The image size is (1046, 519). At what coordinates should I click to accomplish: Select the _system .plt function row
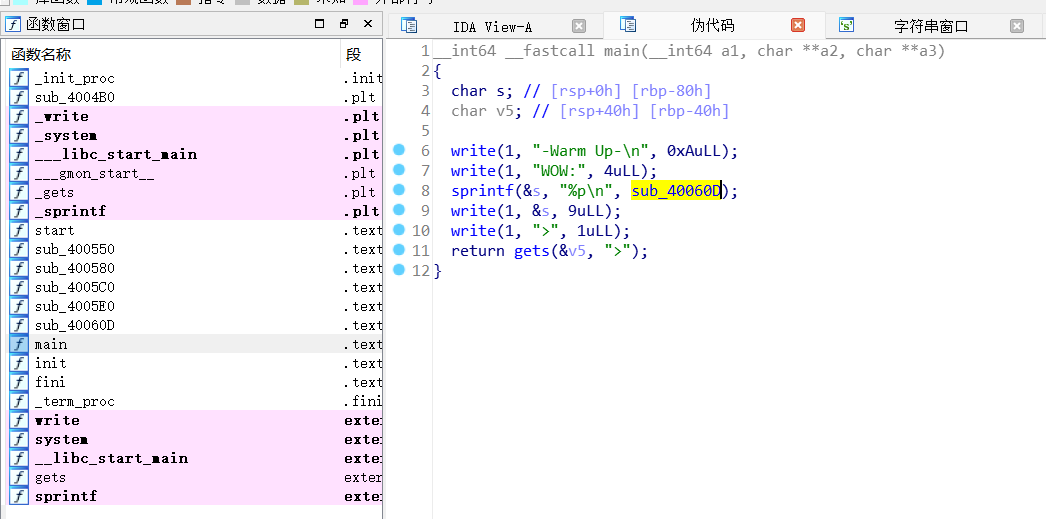[x=195, y=135]
